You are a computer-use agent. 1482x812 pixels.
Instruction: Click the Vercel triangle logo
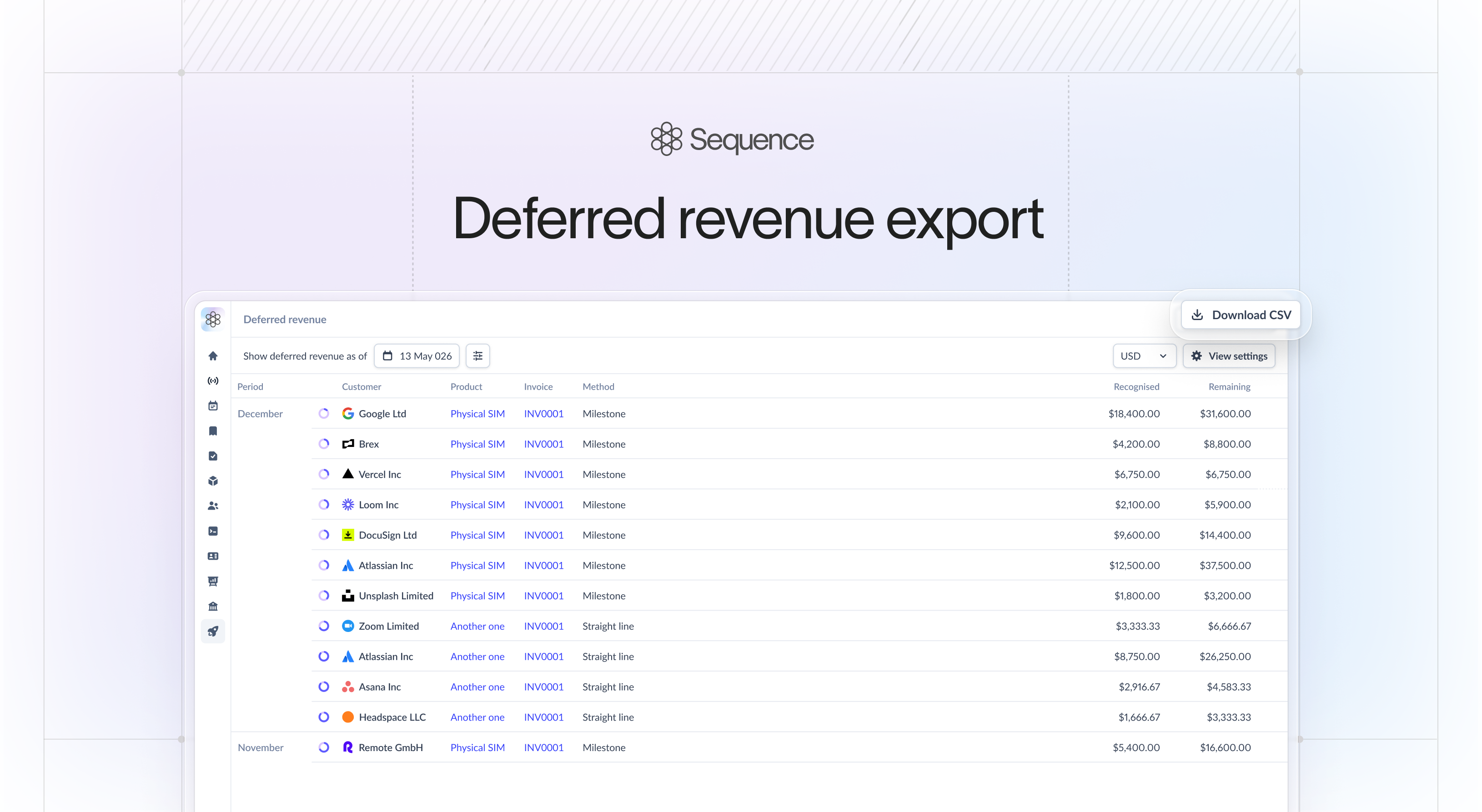tap(348, 474)
